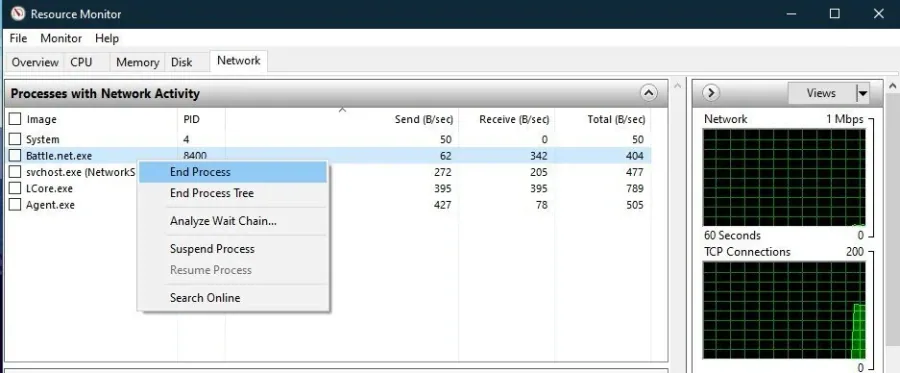
Task: Click the Views button
Action: (821, 93)
